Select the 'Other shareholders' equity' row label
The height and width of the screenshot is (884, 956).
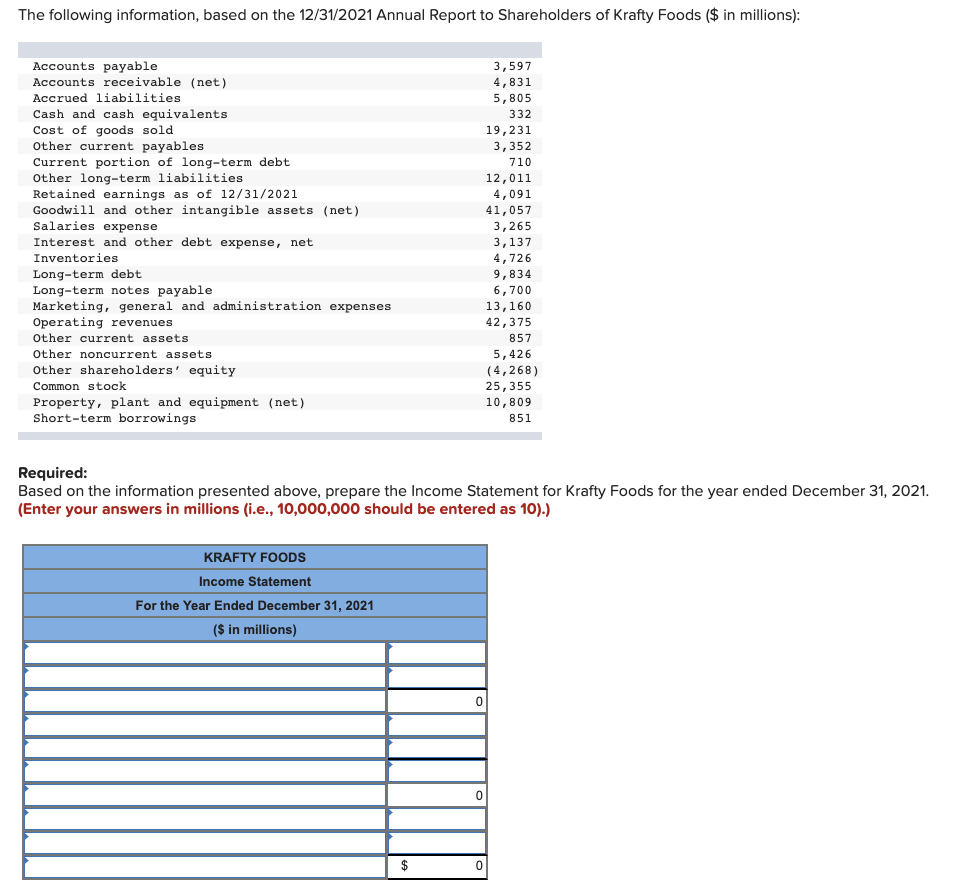coord(134,370)
